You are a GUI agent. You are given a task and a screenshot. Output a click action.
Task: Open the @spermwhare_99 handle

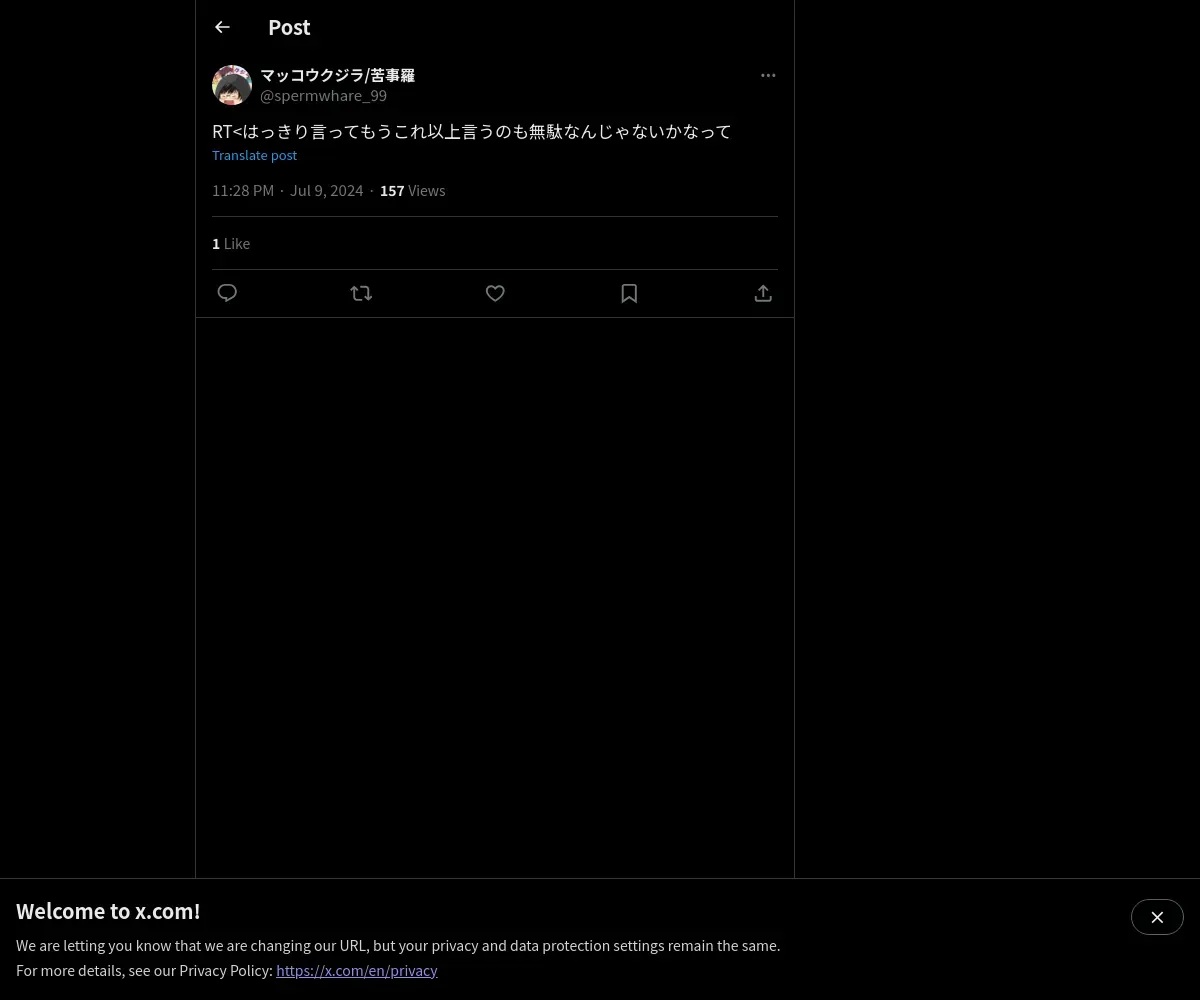click(x=323, y=96)
